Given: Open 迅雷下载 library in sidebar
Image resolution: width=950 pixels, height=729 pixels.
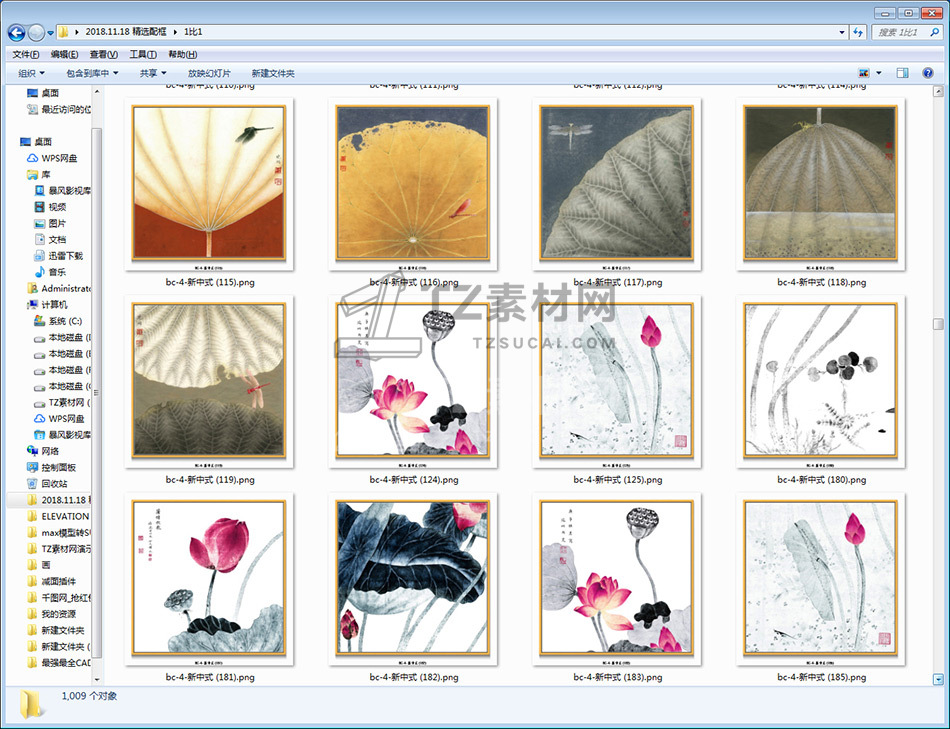Looking at the screenshot, I should (58, 256).
